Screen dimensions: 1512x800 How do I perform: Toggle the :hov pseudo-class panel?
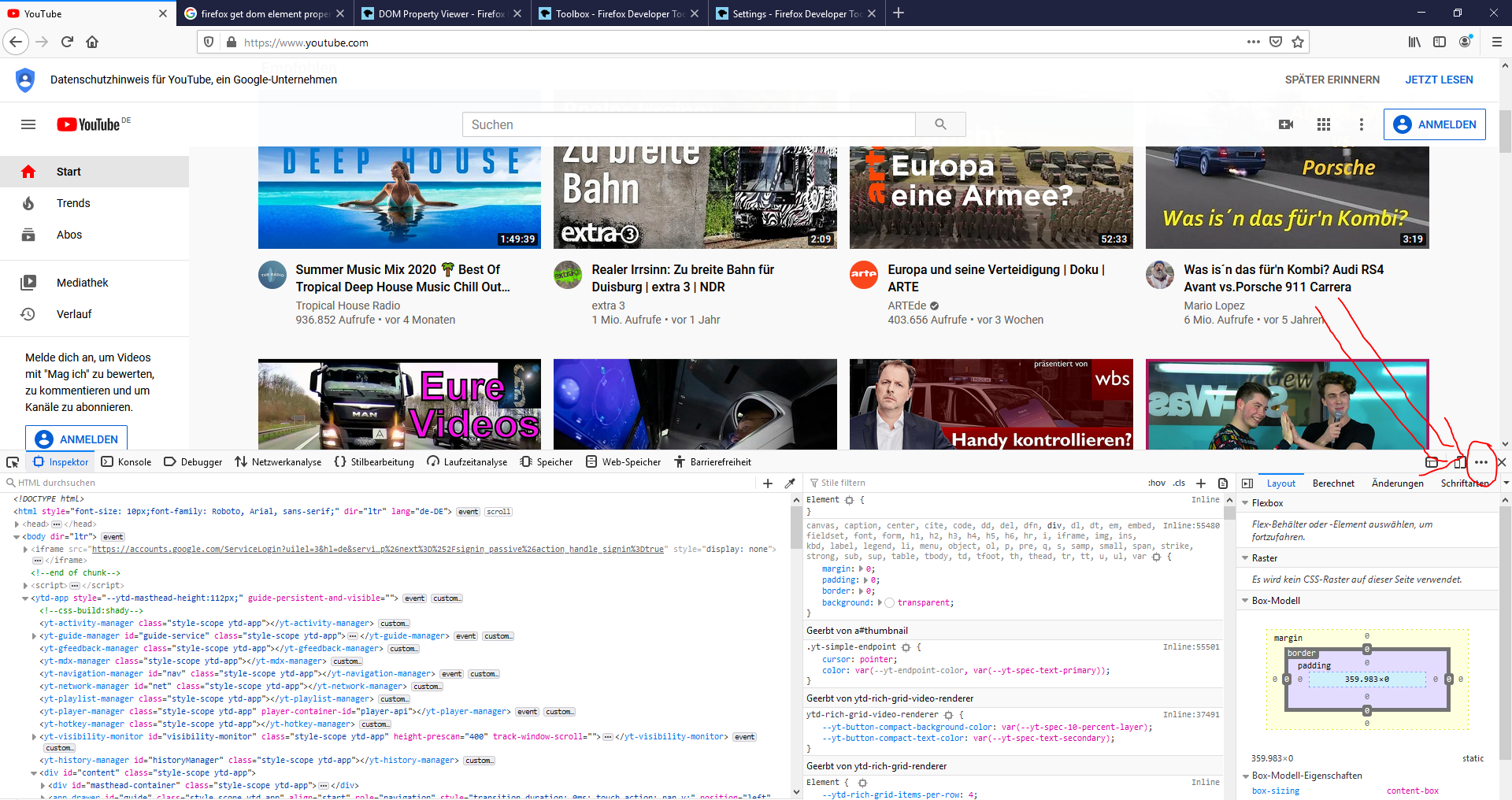pos(1156,483)
